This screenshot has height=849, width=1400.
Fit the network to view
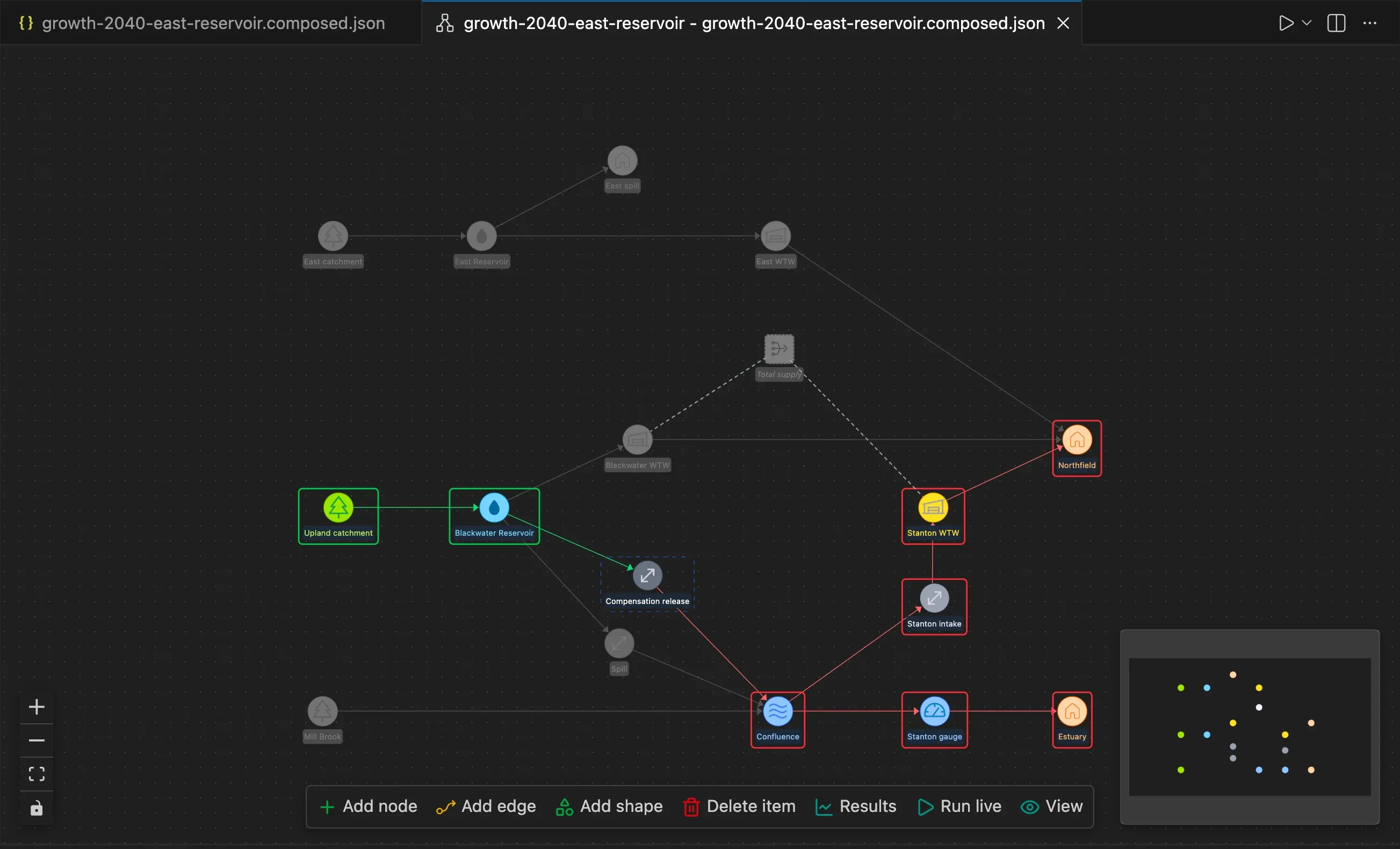coord(37,774)
